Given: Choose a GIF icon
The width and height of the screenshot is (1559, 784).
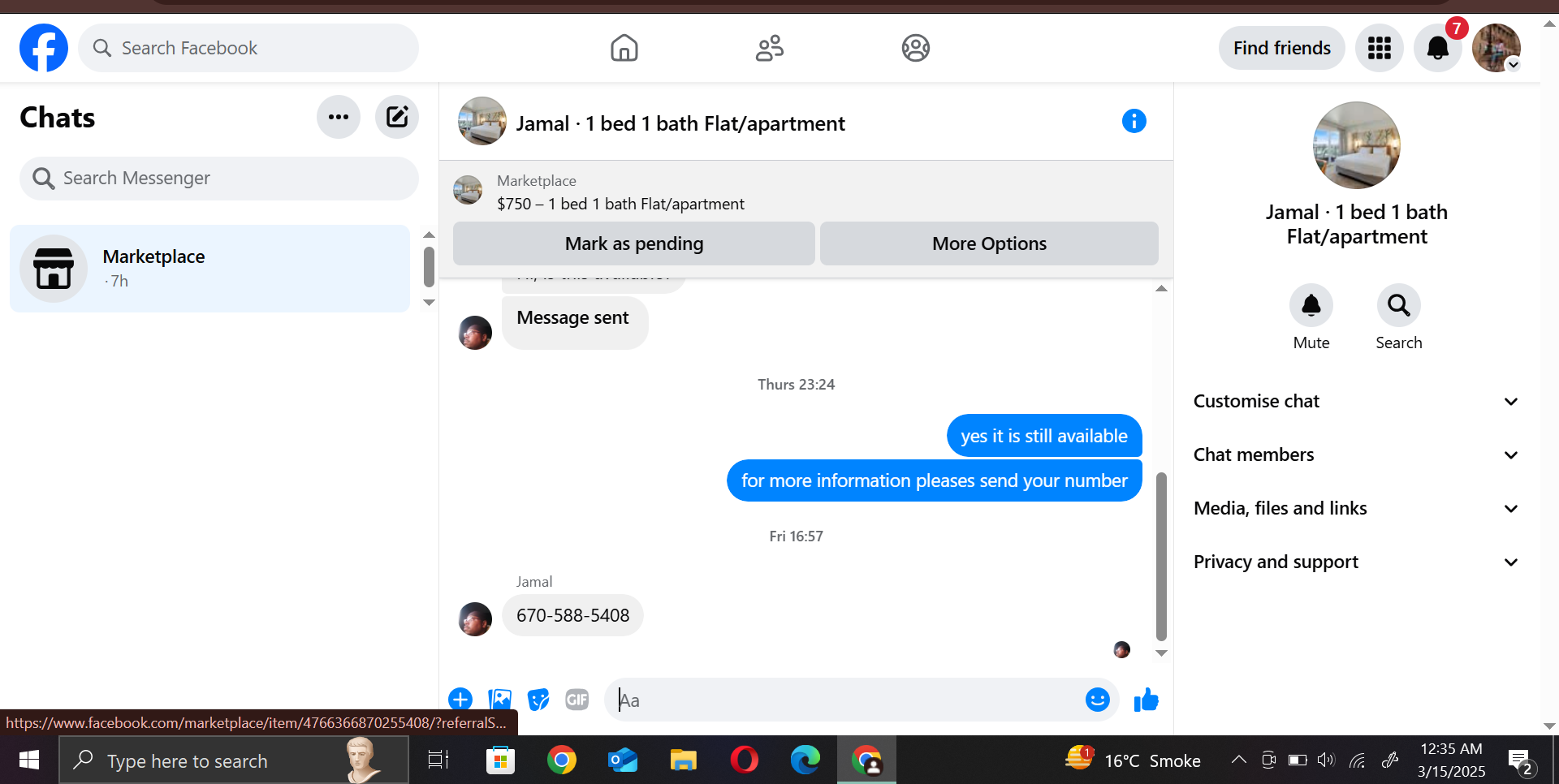Looking at the screenshot, I should (x=577, y=699).
